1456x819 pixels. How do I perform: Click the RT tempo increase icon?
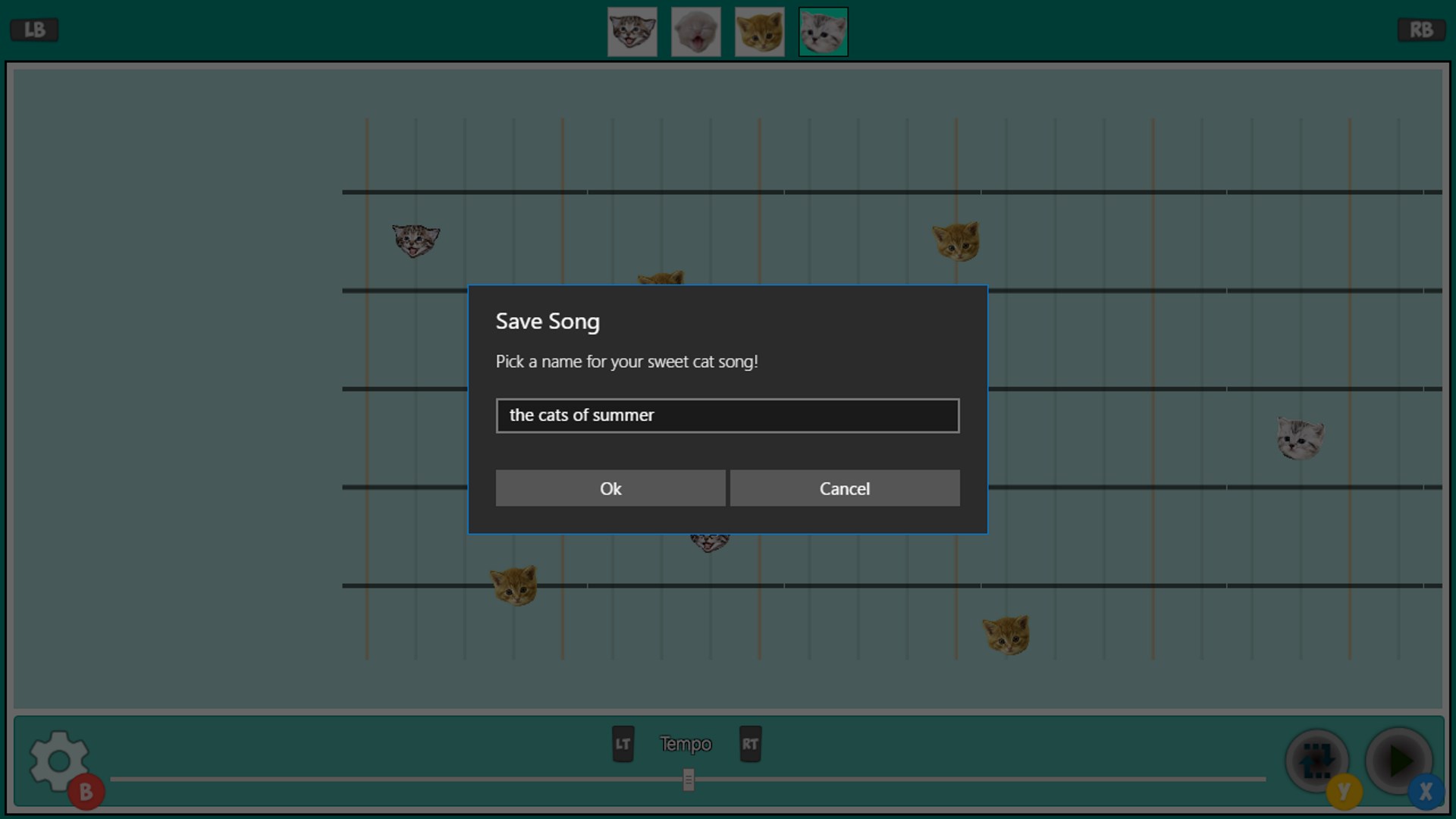point(750,744)
